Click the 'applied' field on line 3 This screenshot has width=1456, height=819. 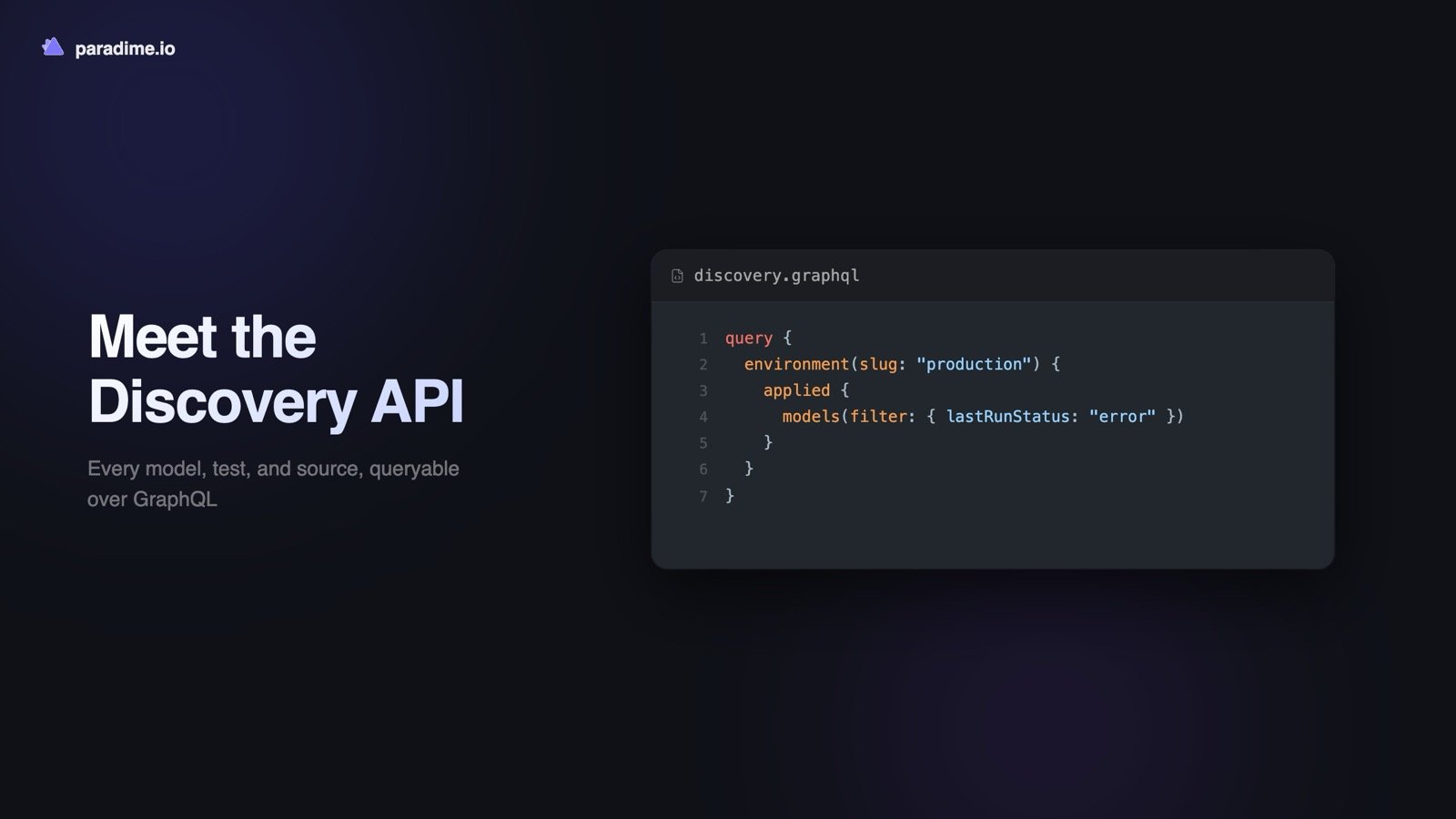coord(796,390)
